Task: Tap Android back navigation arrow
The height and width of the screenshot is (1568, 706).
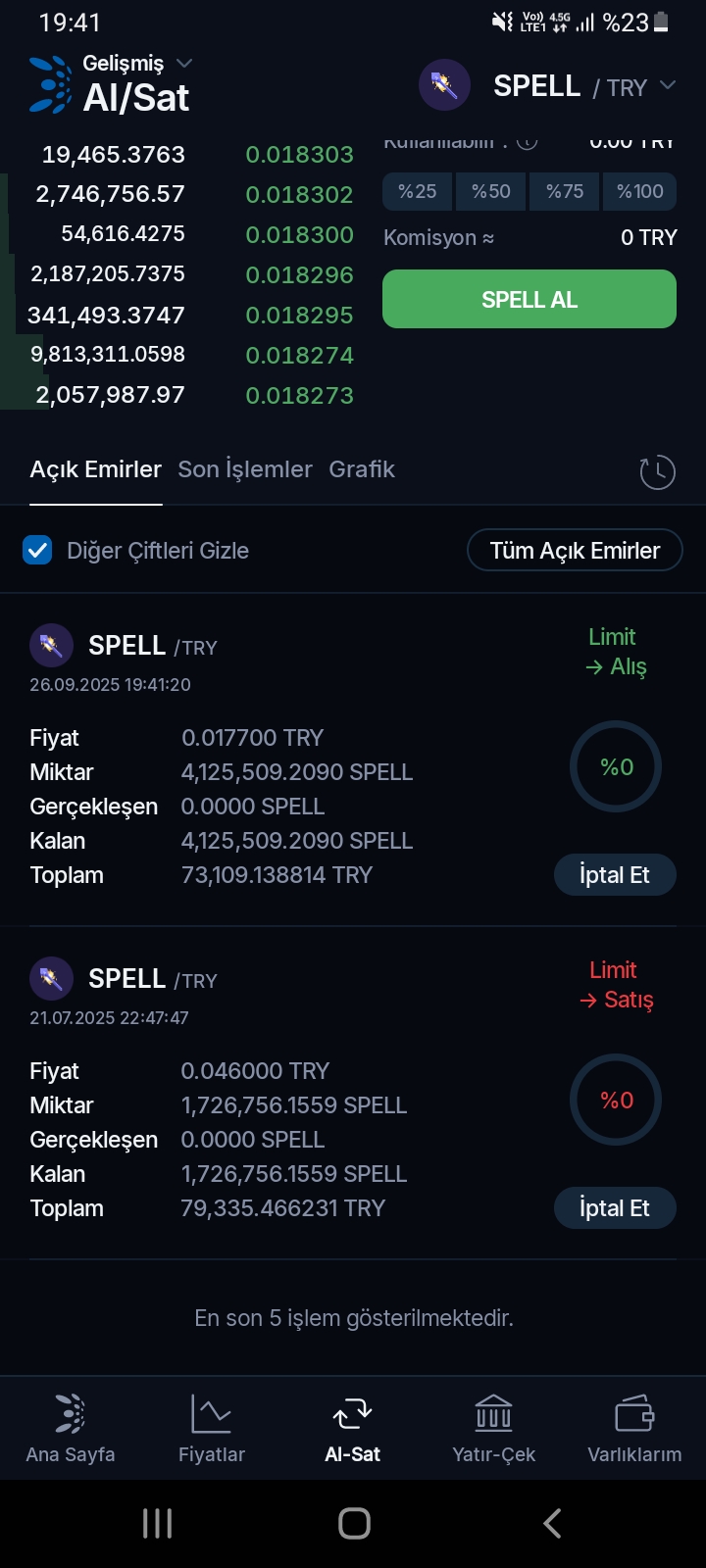Action: click(552, 1523)
